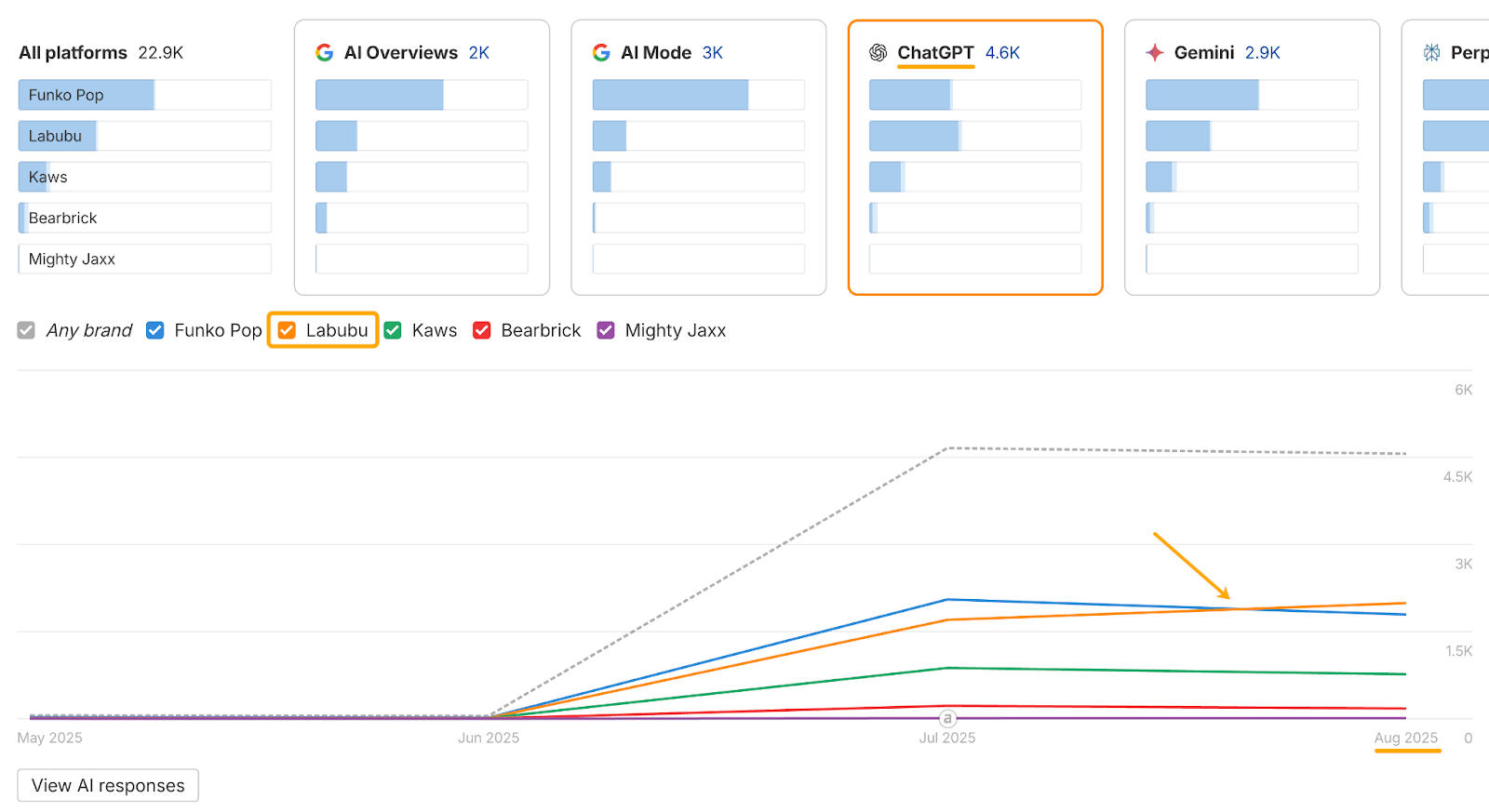Click the View AI responses button
The width and height of the screenshot is (1489, 812).
pyautogui.click(x=107, y=785)
